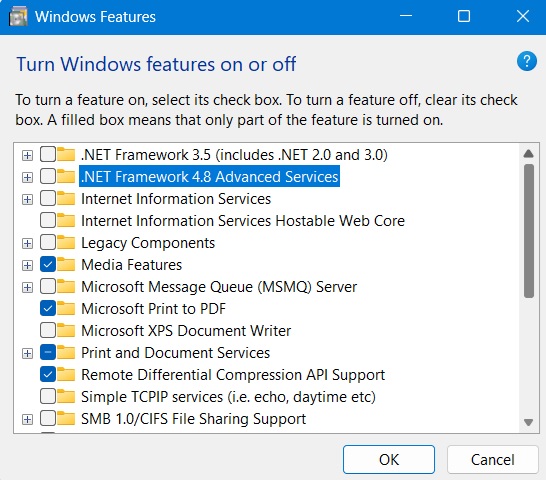Click folder icon beside Print and Document Services
The height and width of the screenshot is (480, 546).
[x=66, y=353]
